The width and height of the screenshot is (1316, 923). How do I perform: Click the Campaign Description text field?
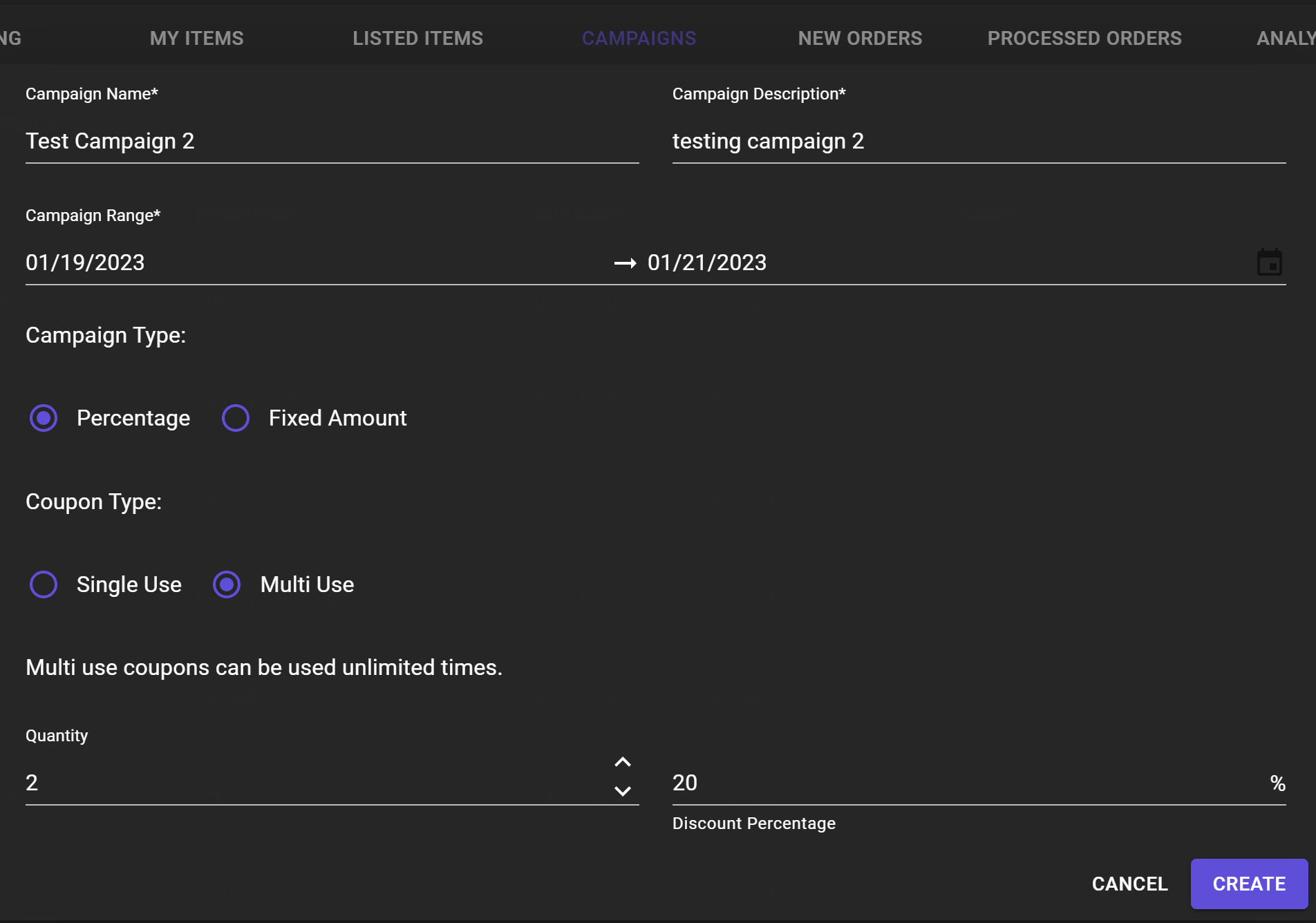[x=979, y=142]
